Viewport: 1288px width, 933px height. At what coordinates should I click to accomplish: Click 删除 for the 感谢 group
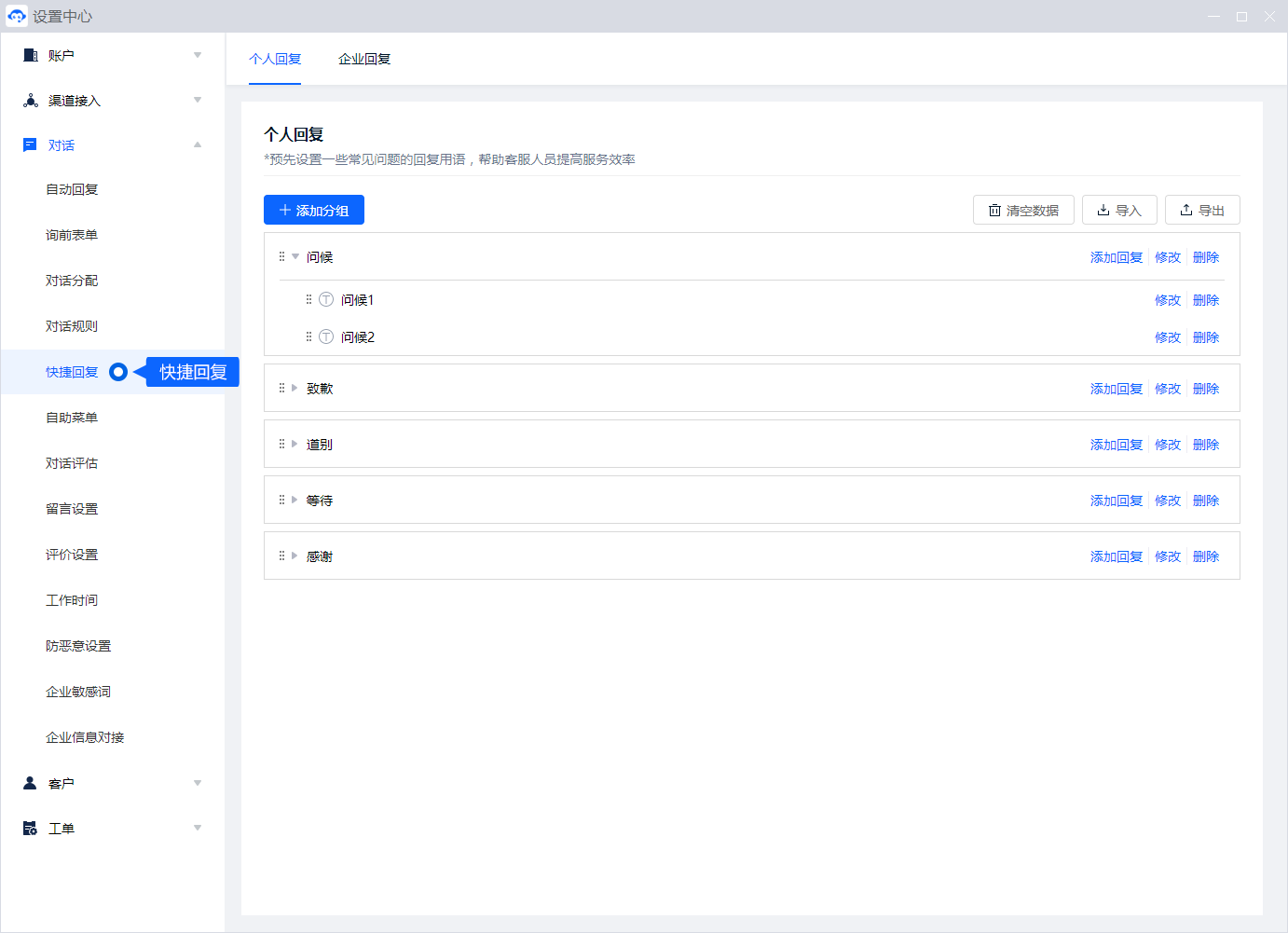click(1206, 556)
